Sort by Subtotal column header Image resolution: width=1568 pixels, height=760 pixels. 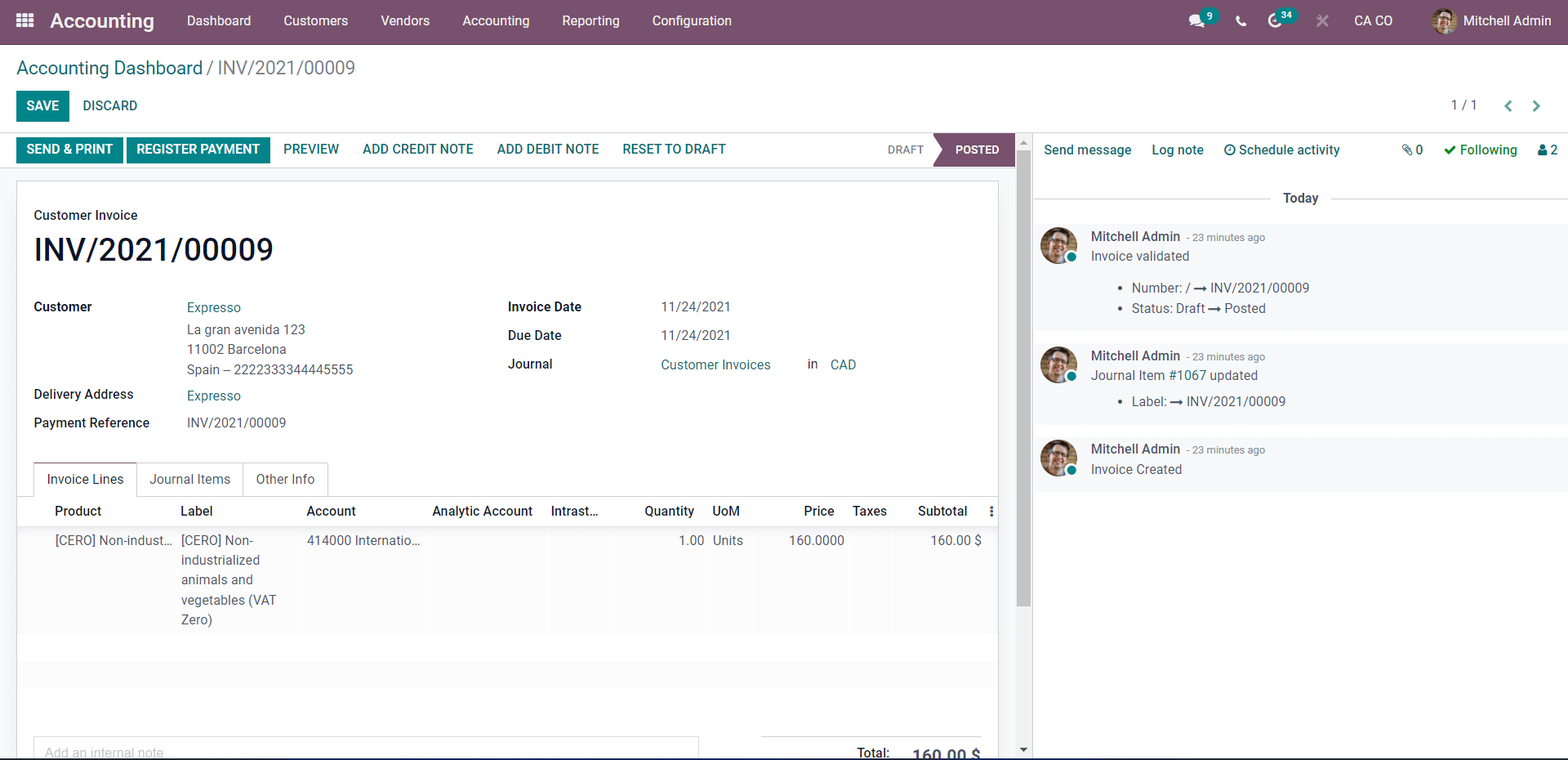(x=942, y=512)
